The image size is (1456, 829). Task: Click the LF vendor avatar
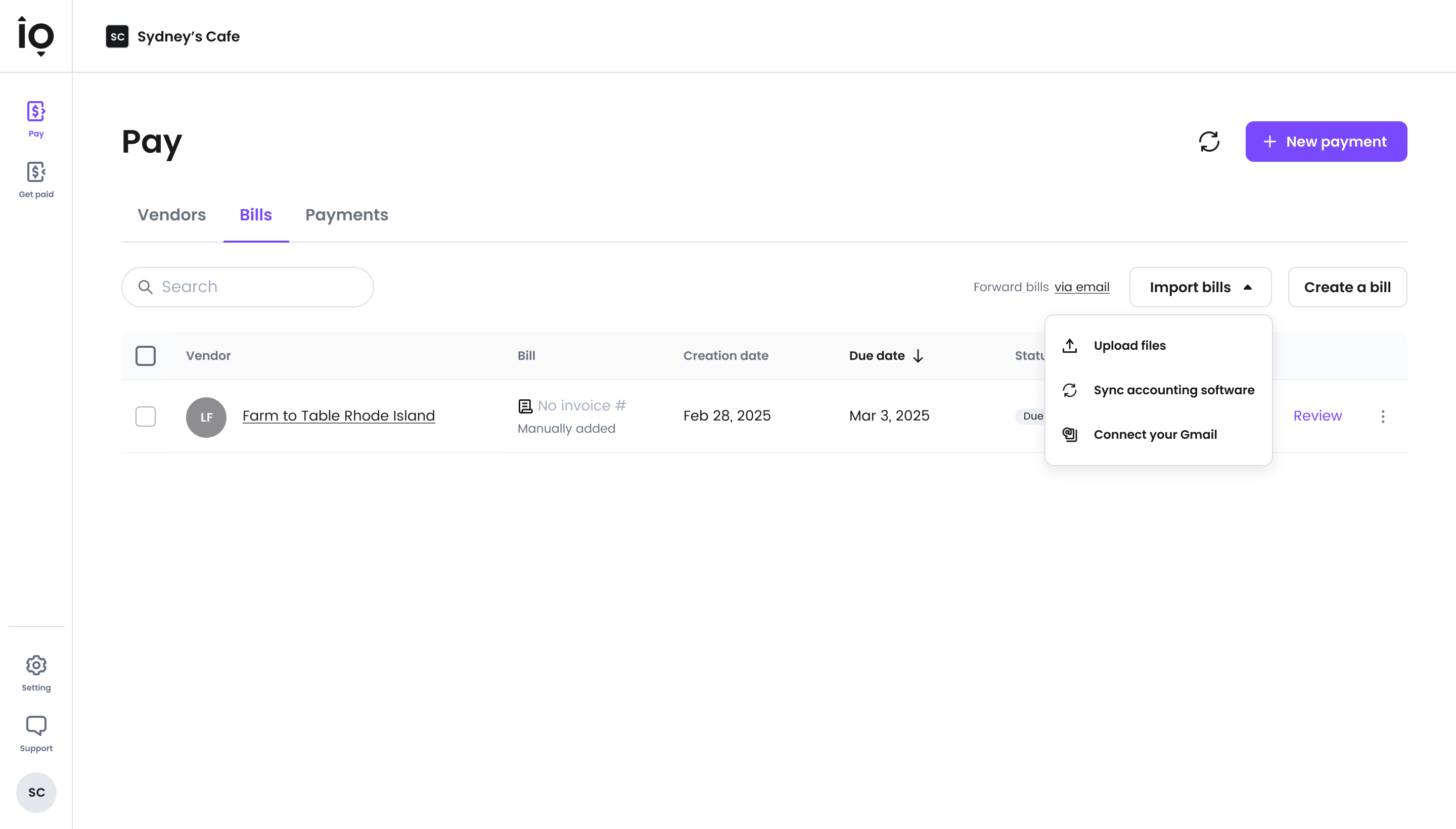click(206, 417)
